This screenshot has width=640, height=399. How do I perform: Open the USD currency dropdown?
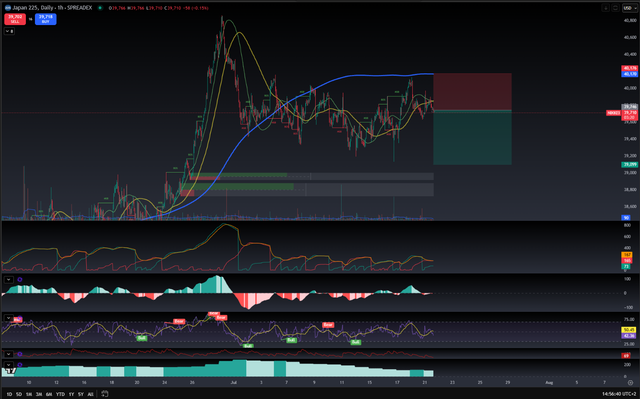coord(629,8)
